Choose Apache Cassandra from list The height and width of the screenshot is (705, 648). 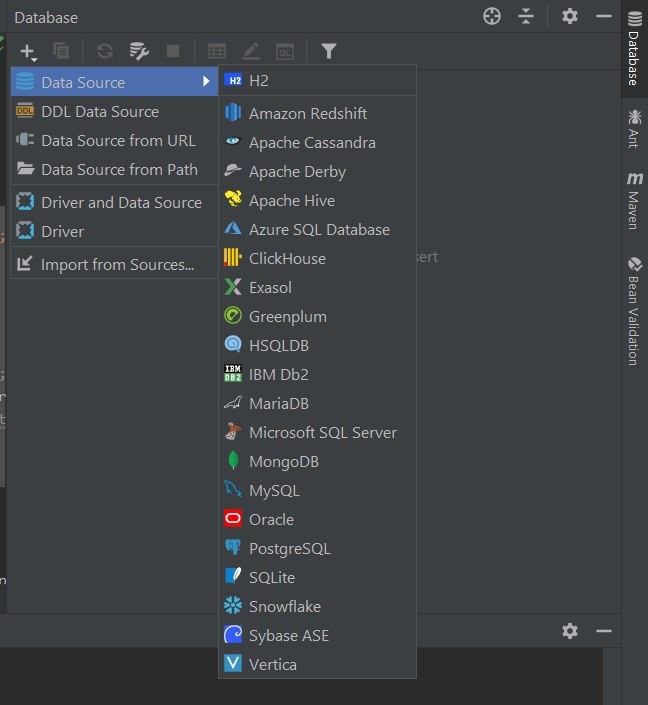click(317, 143)
